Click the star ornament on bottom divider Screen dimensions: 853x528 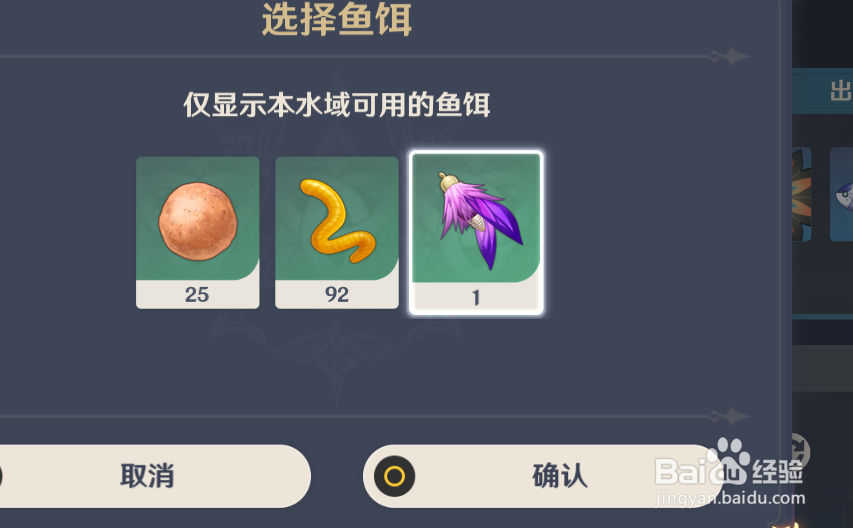pyautogui.click(x=730, y=417)
